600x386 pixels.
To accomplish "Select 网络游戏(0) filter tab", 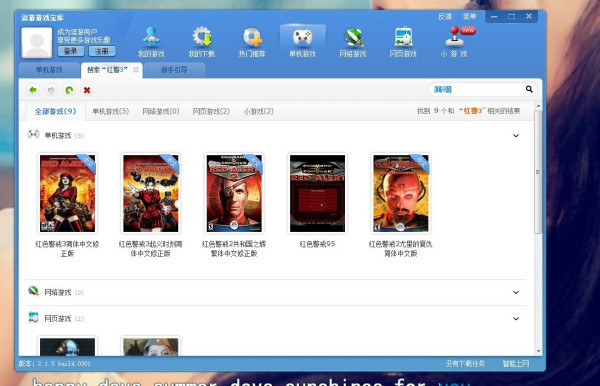I will (x=161, y=111).
